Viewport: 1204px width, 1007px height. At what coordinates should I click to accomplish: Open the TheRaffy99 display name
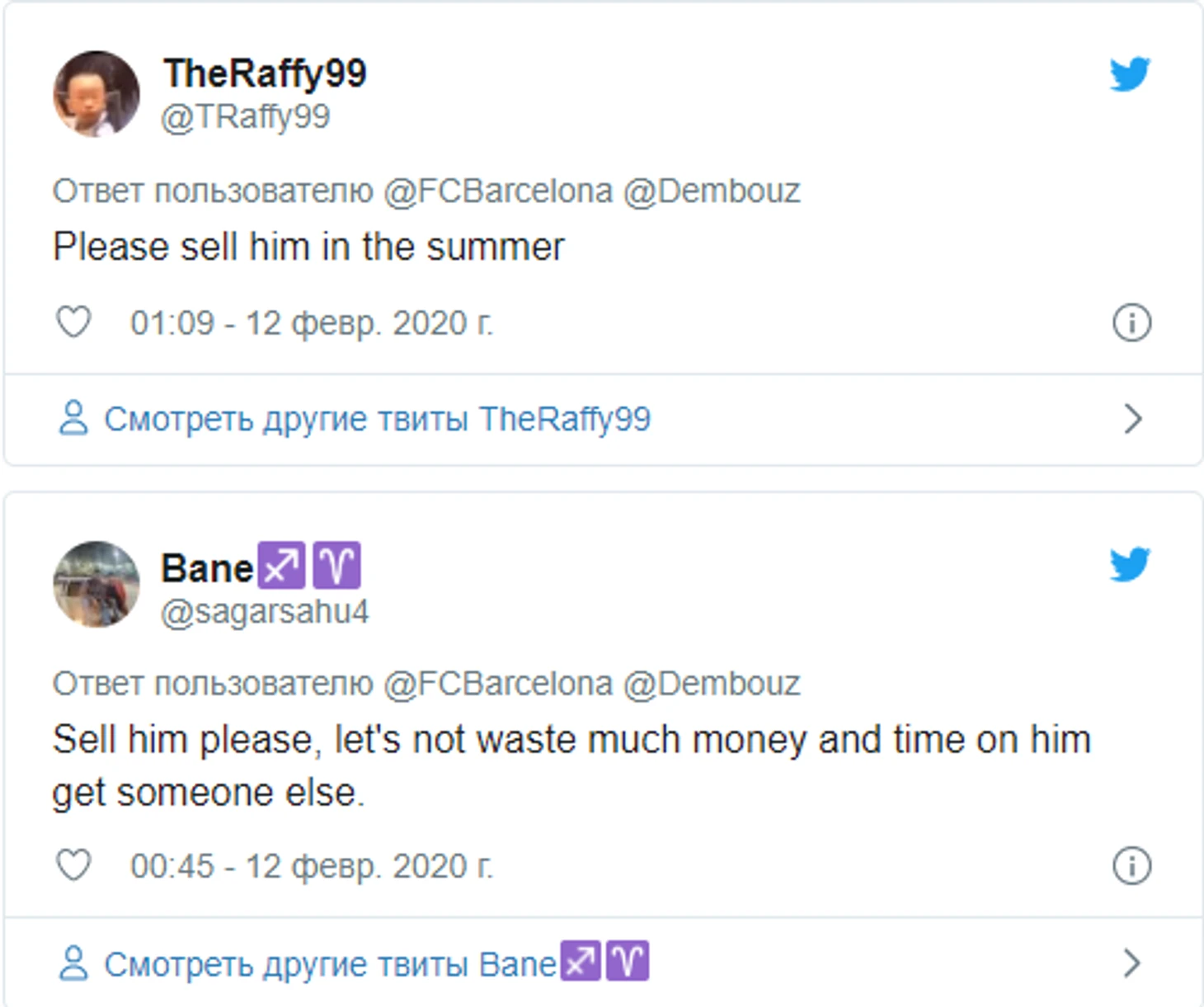tap(265, 74)
